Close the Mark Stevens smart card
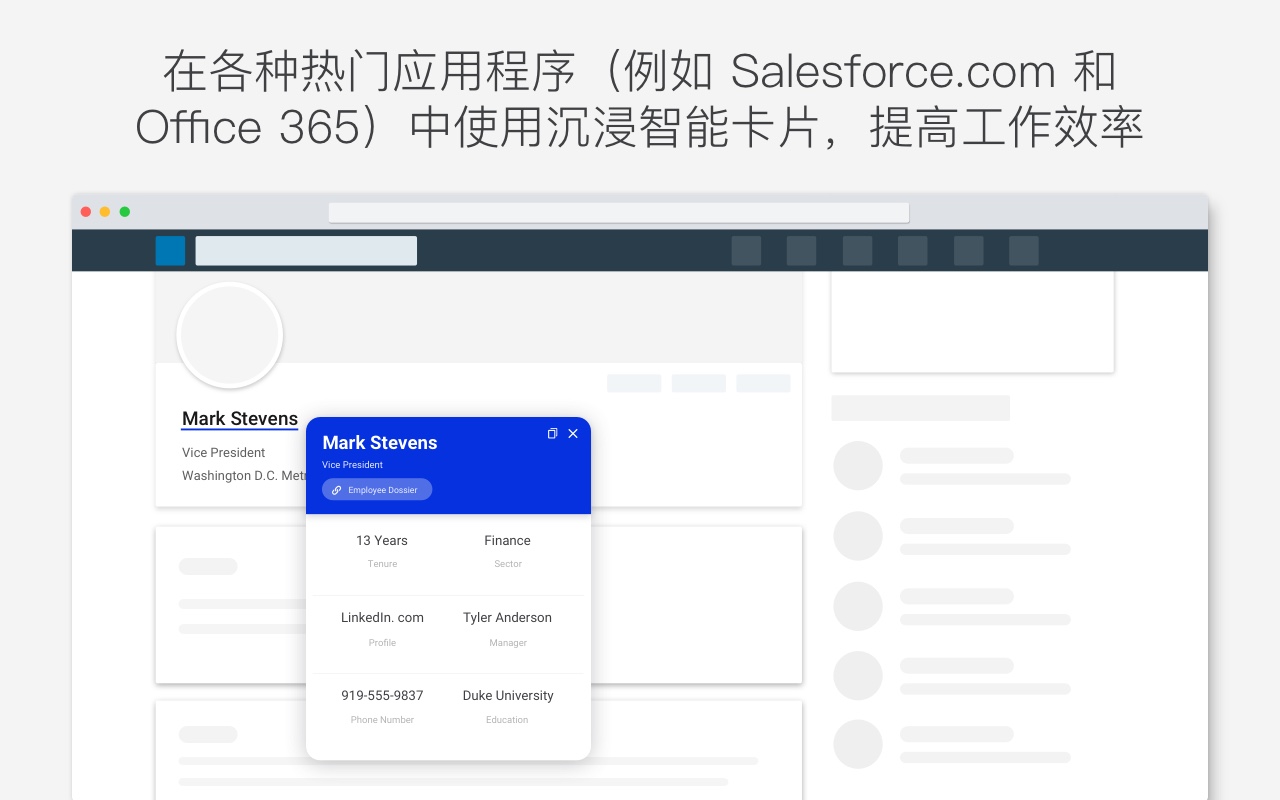 [x=573, y=434]
